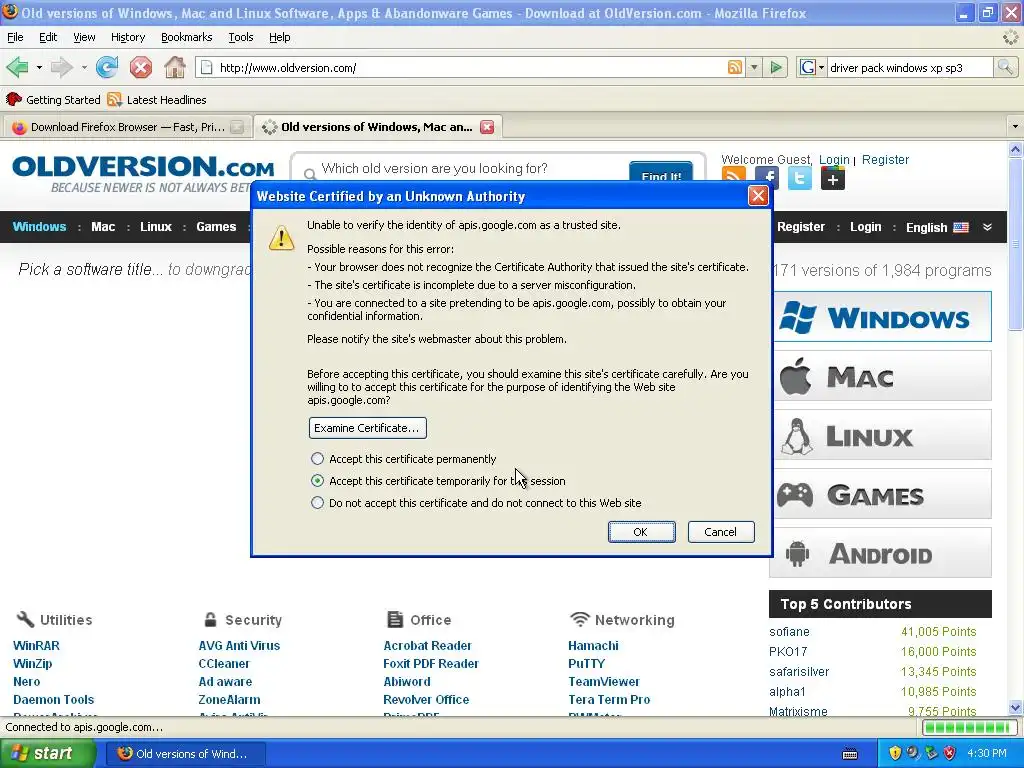Open the OldVersion Facebook icon
This screenshot has width=1024, height=768.
pos(767,178)
